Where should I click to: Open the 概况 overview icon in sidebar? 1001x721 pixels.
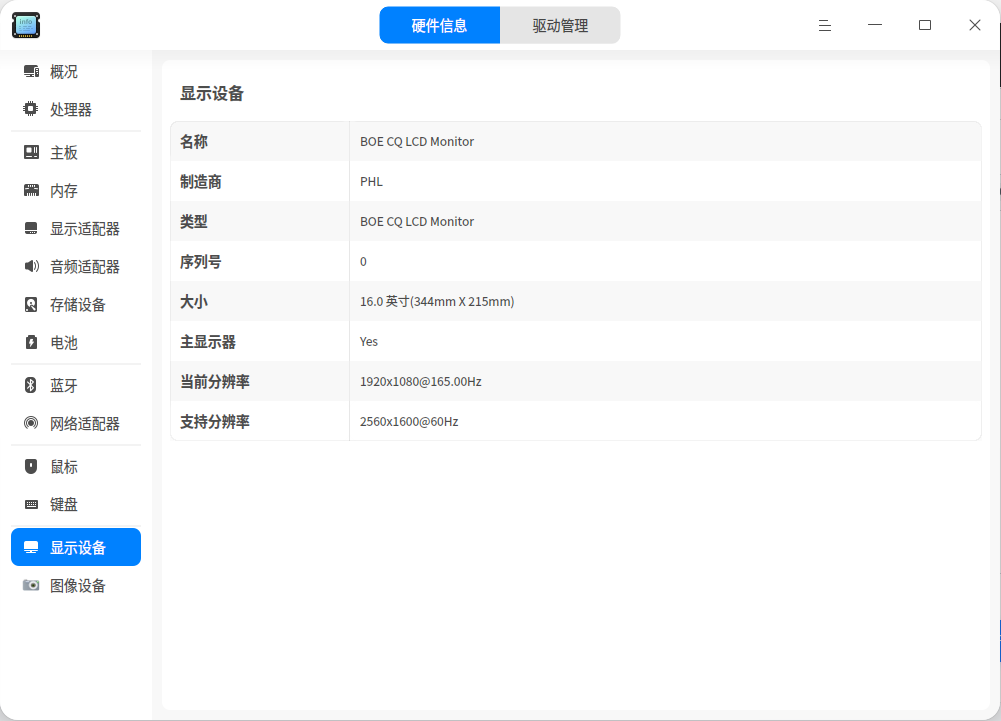(x=31, y=72)
